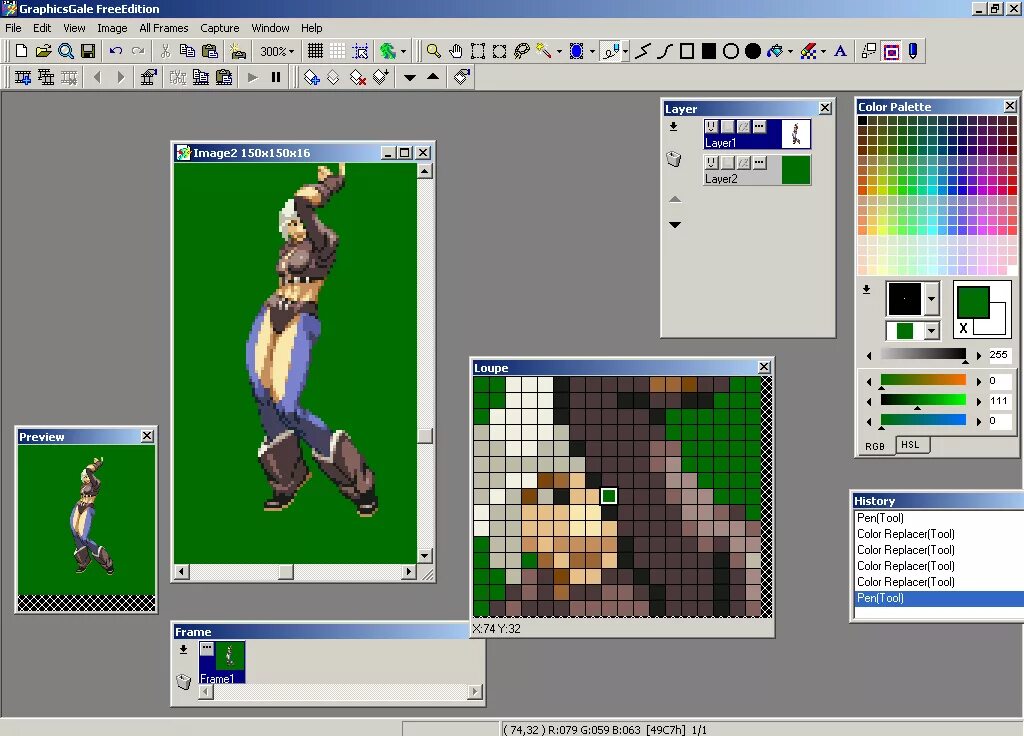Swap colors with the X button
This screenshot has width=1024, height=736.
coord(963,328)
